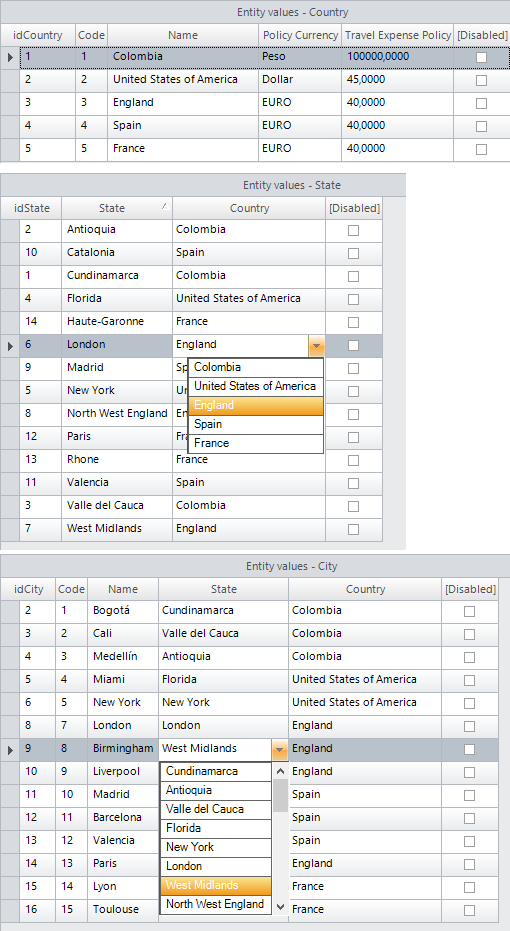The image size is (510, 931).
Task: Click the Entity values - City title bar
Action: click(x=255, y=566)
